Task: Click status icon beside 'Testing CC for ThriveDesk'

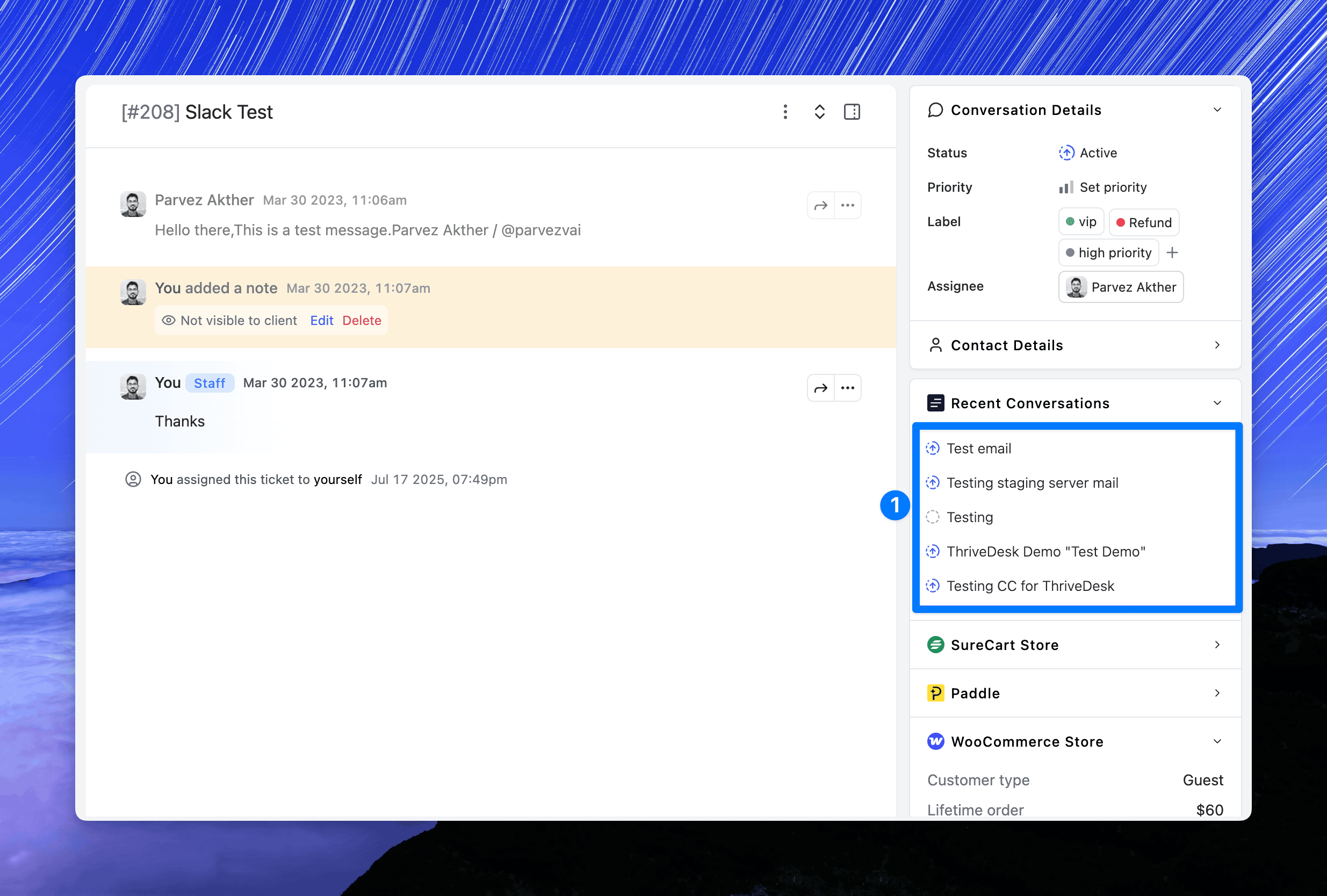Action: 933,586
